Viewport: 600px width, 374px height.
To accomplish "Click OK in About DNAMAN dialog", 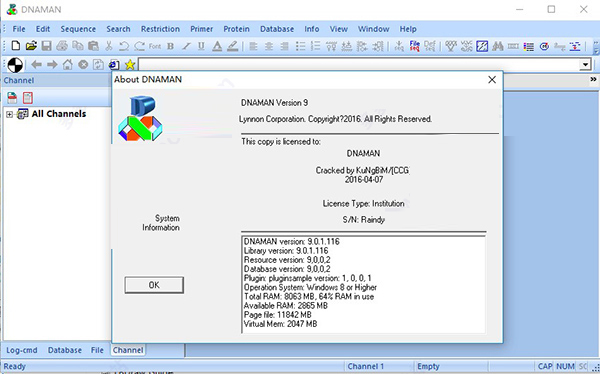I will tap(154, 285).
